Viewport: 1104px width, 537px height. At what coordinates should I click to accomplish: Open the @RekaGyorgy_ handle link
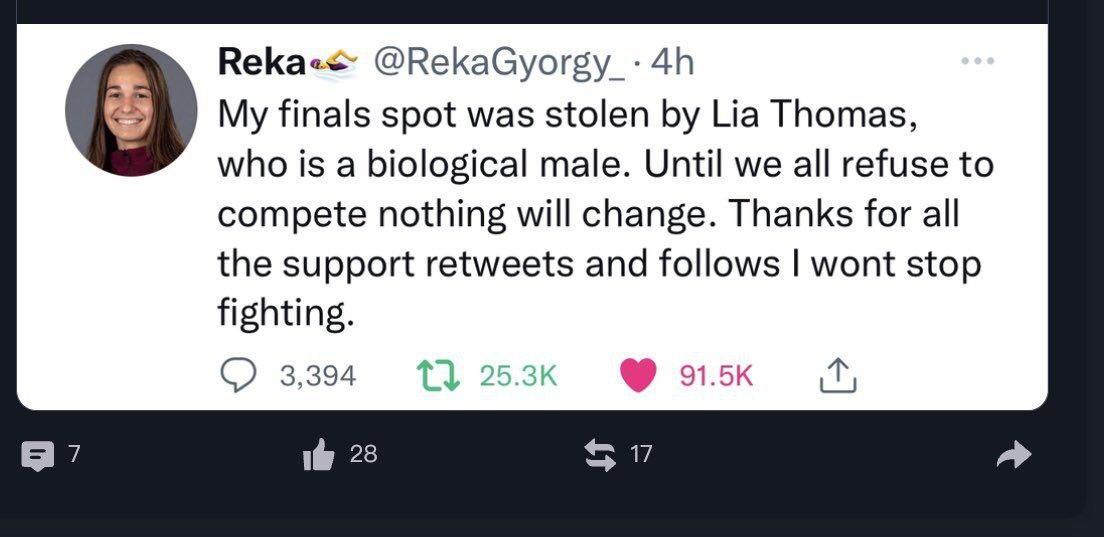pyautogui.click(x=500, y=63)
